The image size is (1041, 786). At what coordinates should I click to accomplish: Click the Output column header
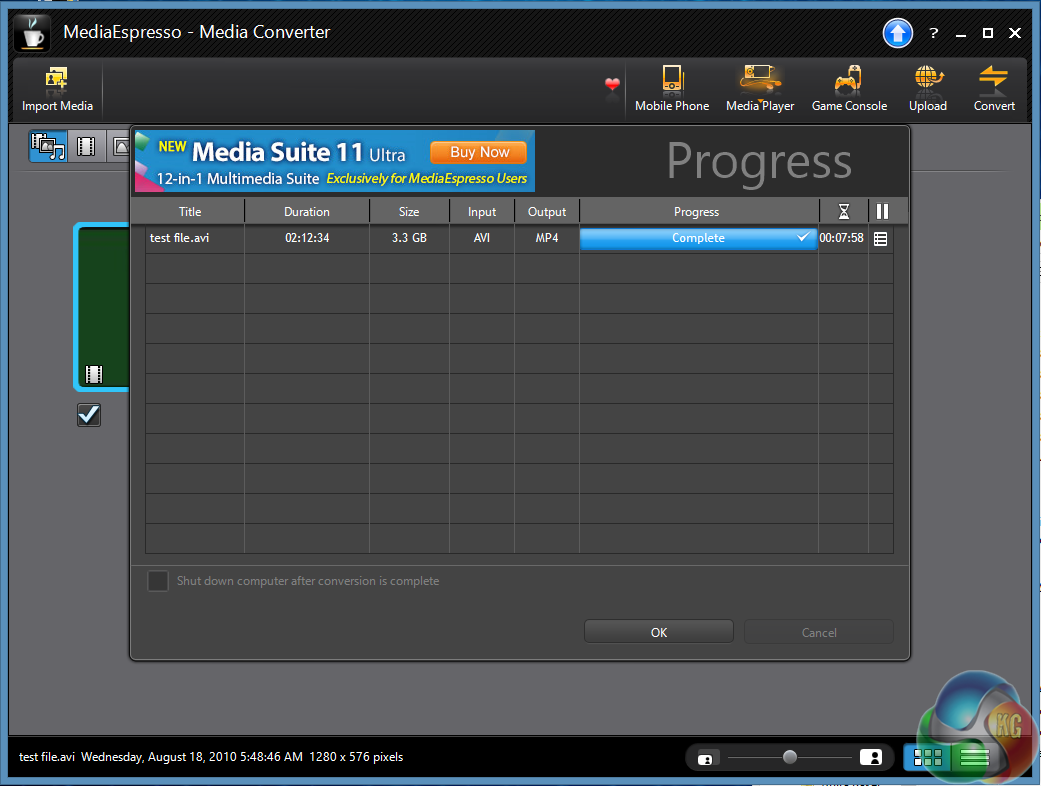[x=547, y=212]
